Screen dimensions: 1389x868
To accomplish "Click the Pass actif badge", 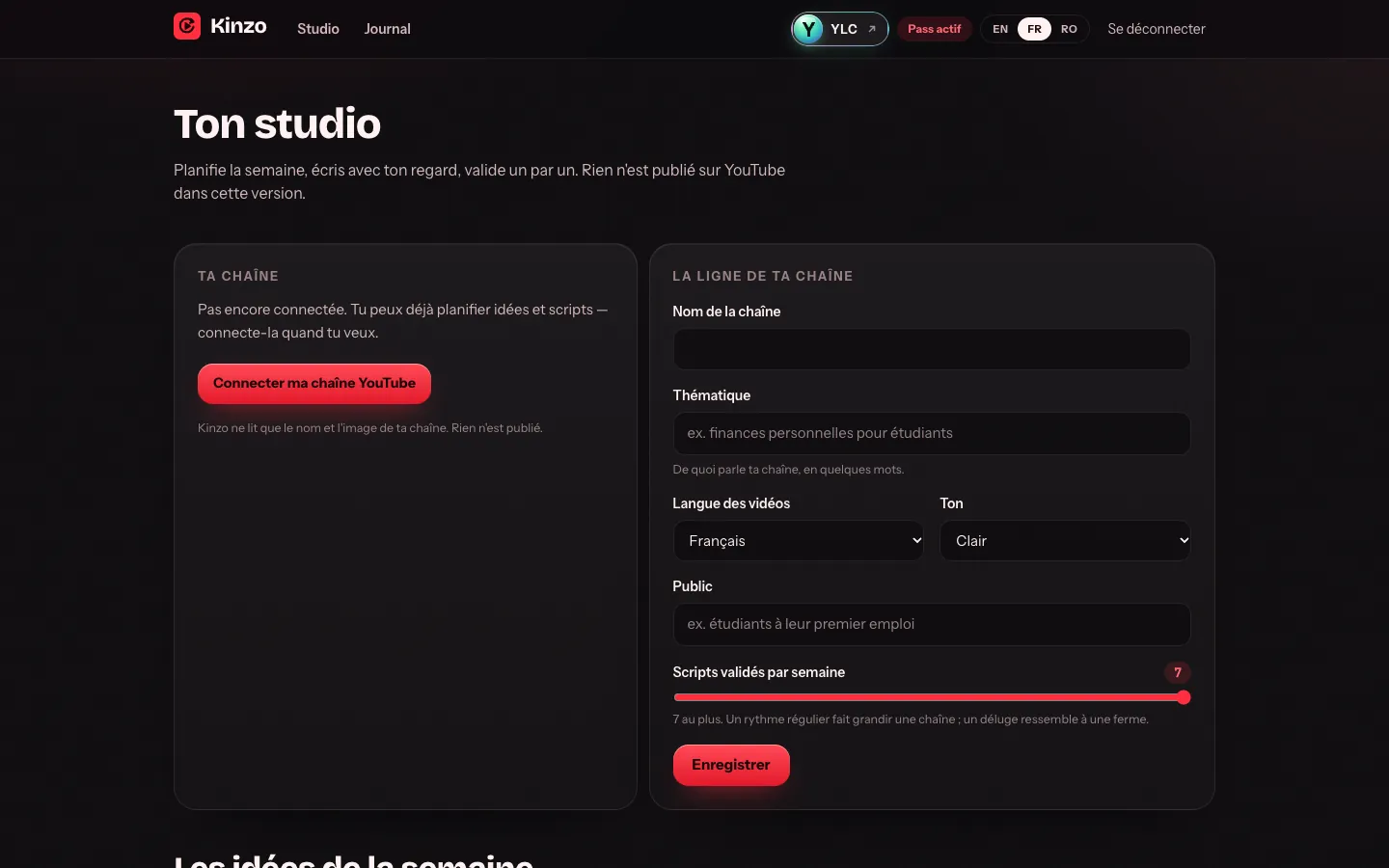I will pos(935,29).
